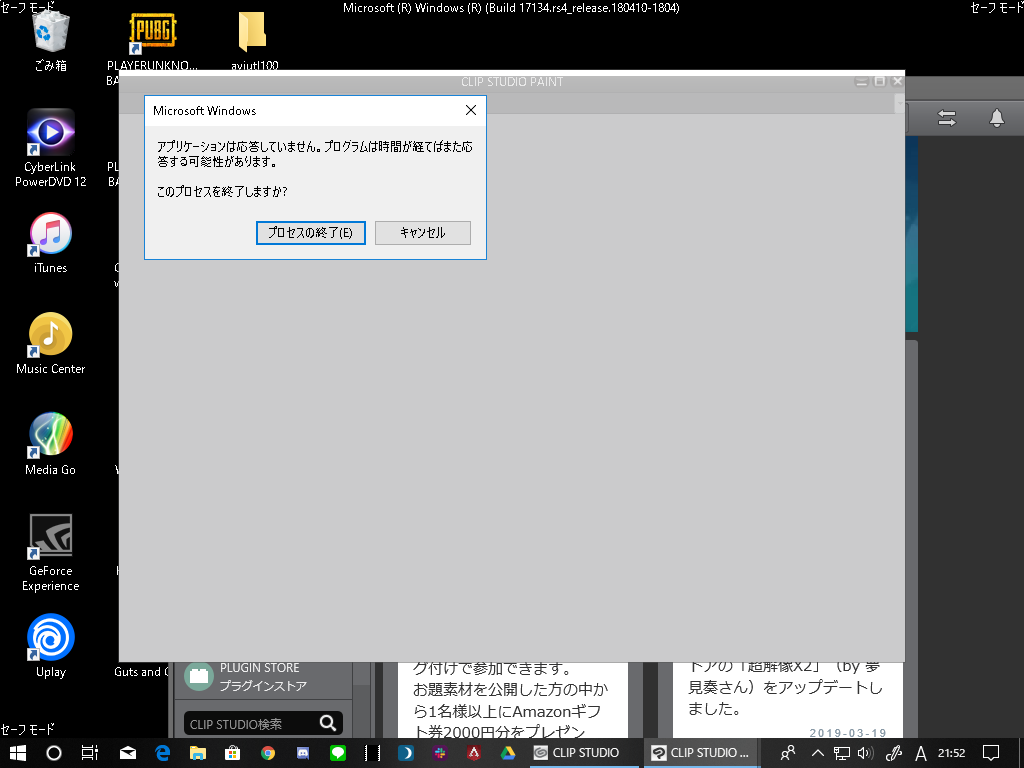Launch Microsoft Edge from taskbar

click(x=163, y=753)
